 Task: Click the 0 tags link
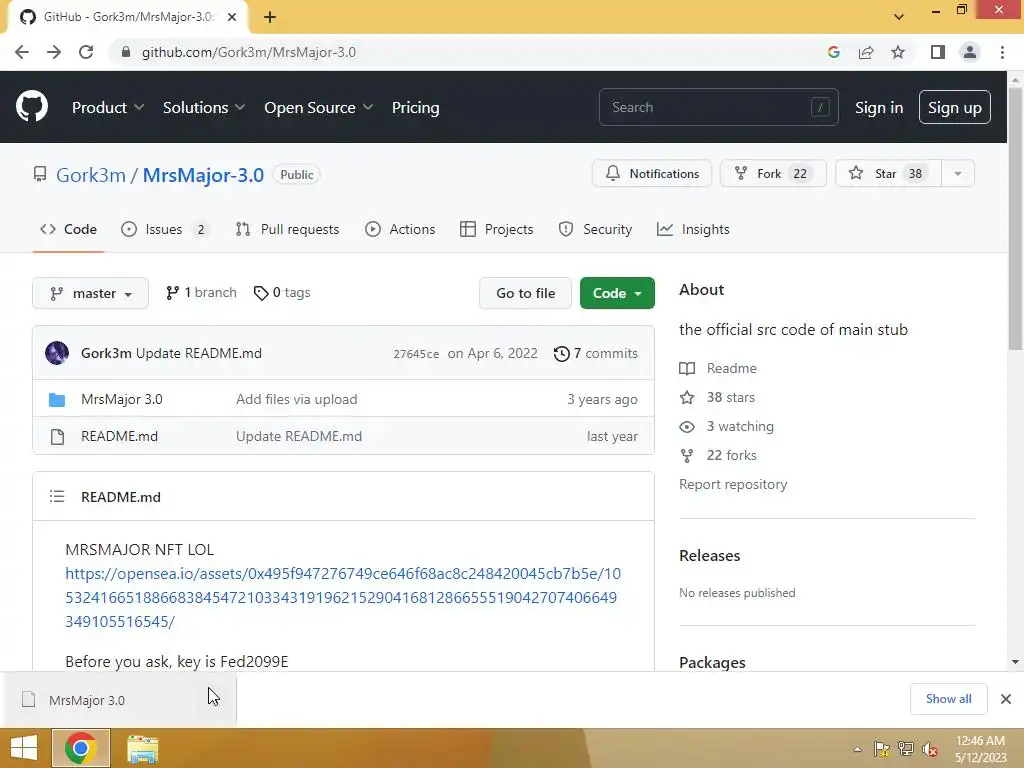point(282,293)
